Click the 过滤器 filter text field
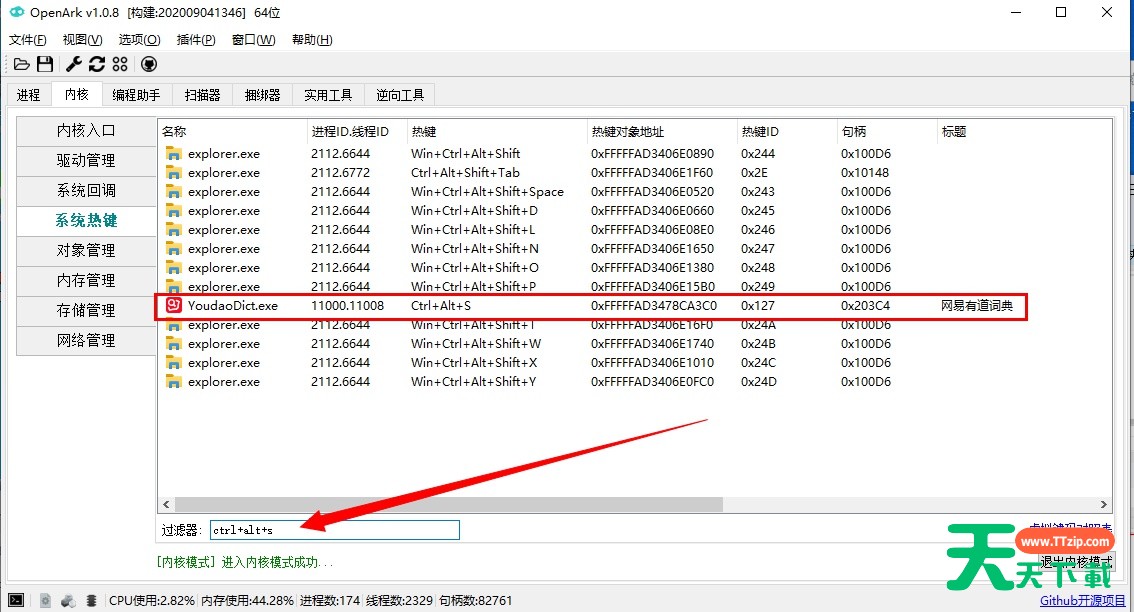 click(x=333, y=530)
